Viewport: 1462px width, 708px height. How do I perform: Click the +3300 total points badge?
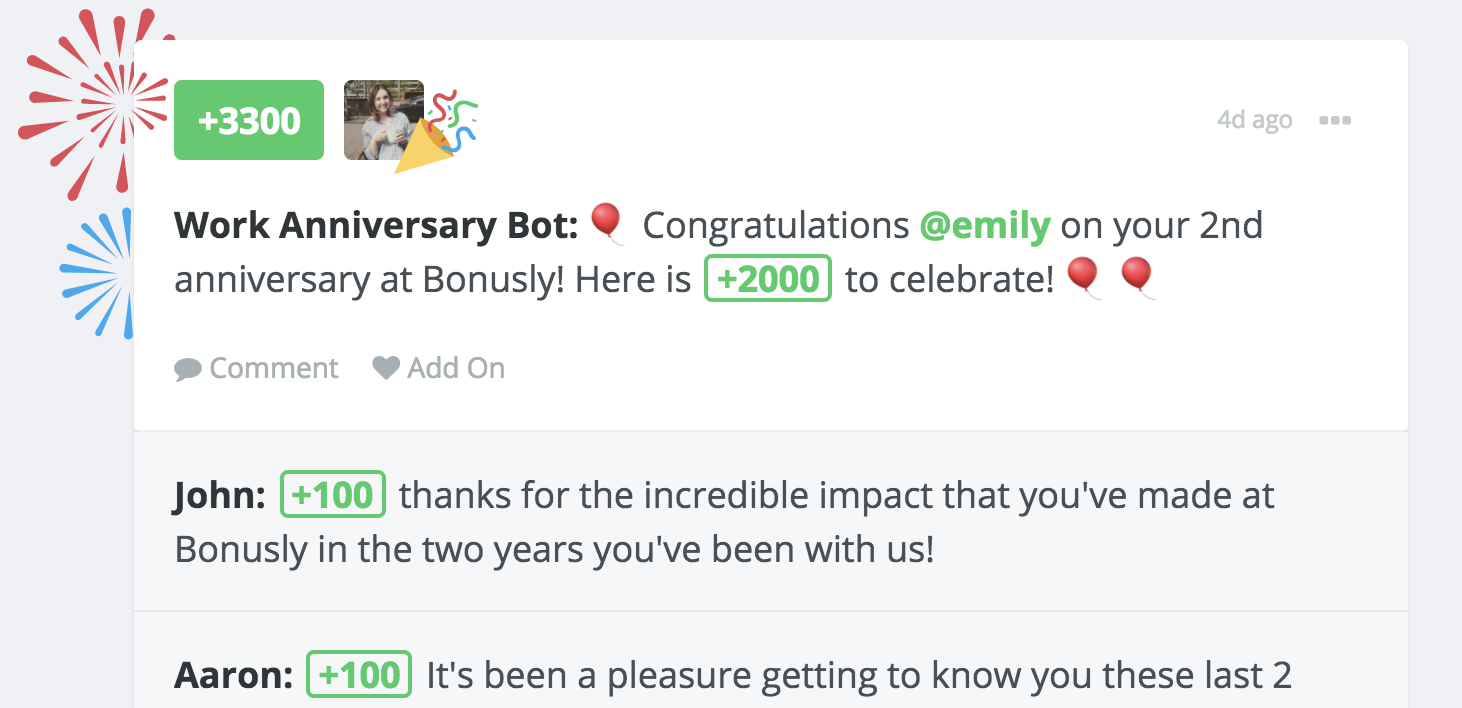coord(249,120)
